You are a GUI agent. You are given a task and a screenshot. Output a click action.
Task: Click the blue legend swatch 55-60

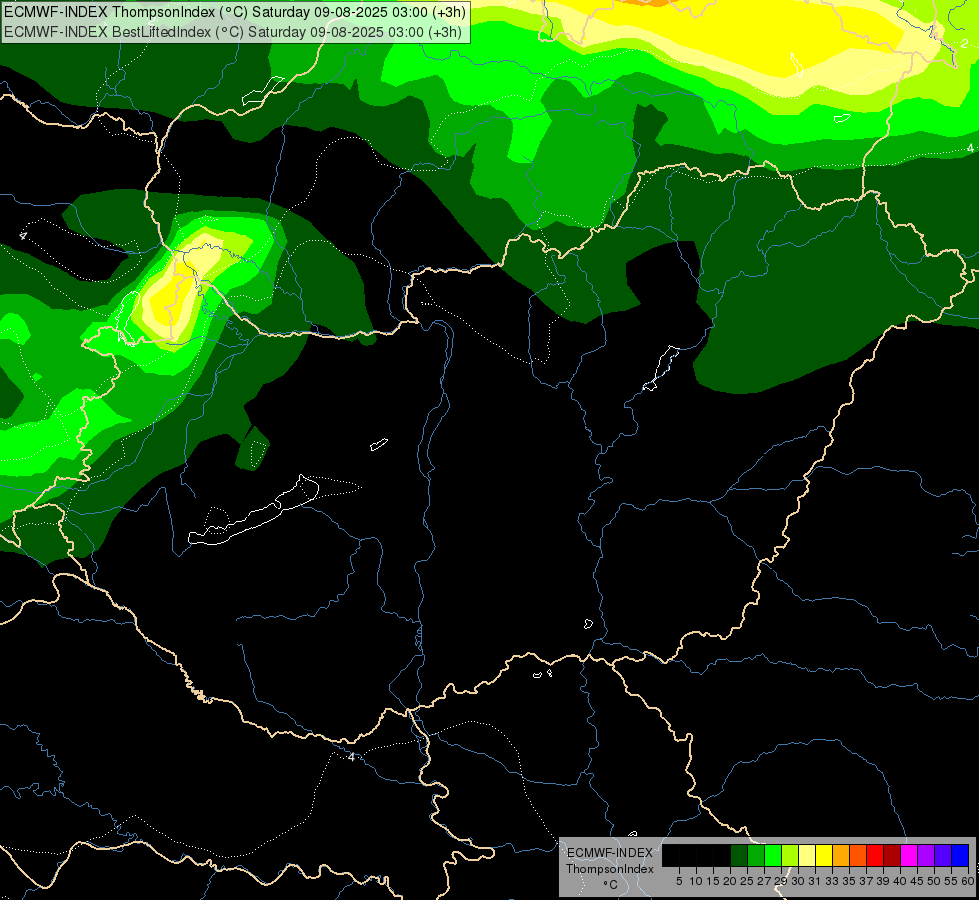coord(960,855)
